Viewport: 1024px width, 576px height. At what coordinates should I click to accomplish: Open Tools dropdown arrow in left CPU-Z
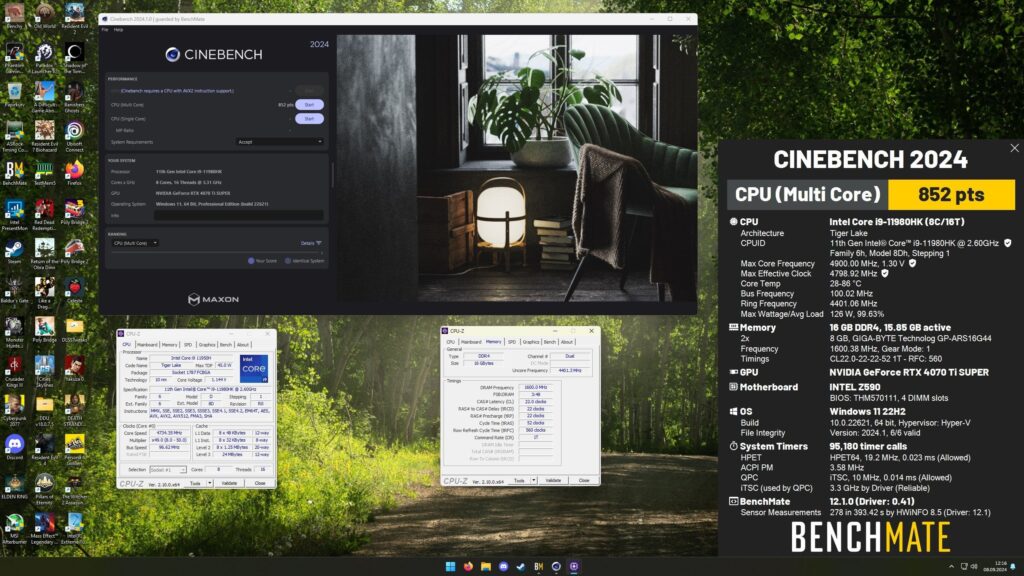pyautogui.click(x=210, y=483)
